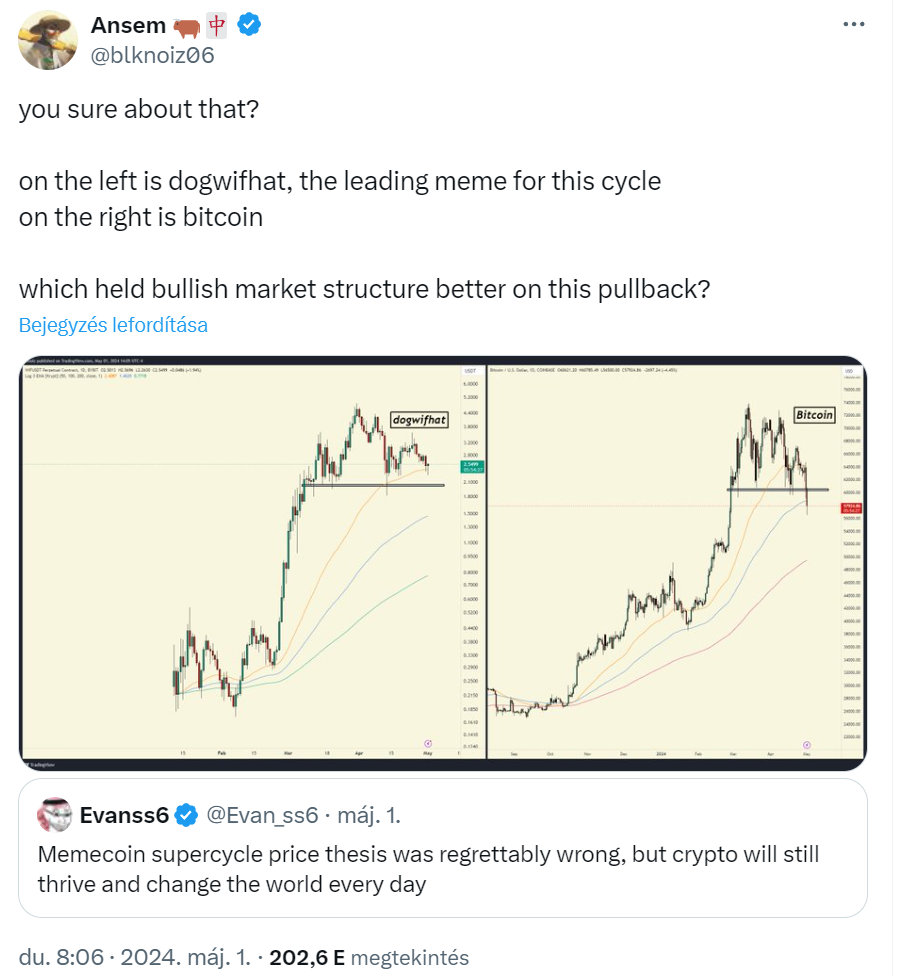The width and height of the screenshot is (898, 976).
Task: Click the blue verified badge next to Ansem
Action: pos(250,25)
